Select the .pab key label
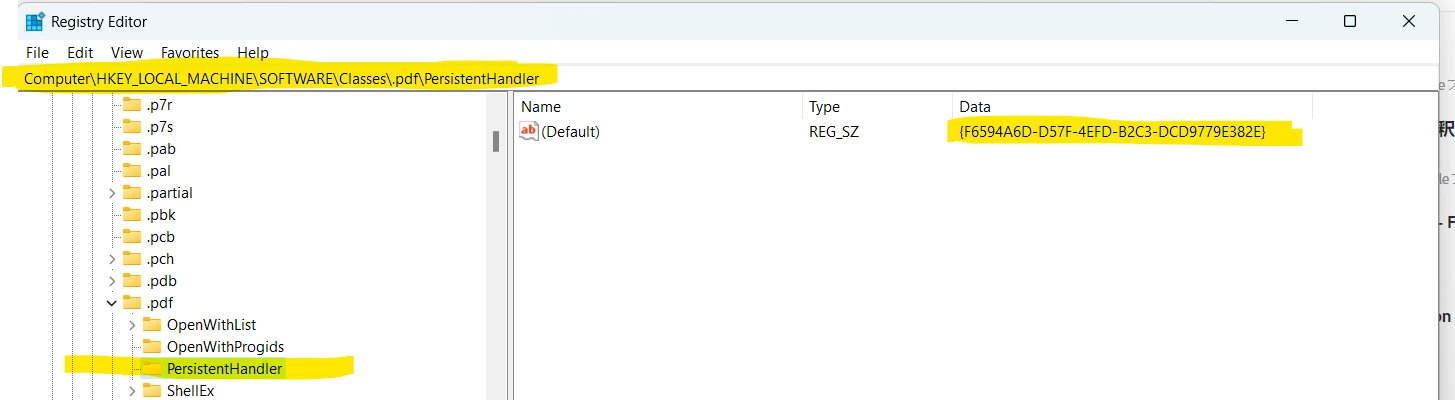The height and width of the screenshot is (400, 1455). click(161, 149)
